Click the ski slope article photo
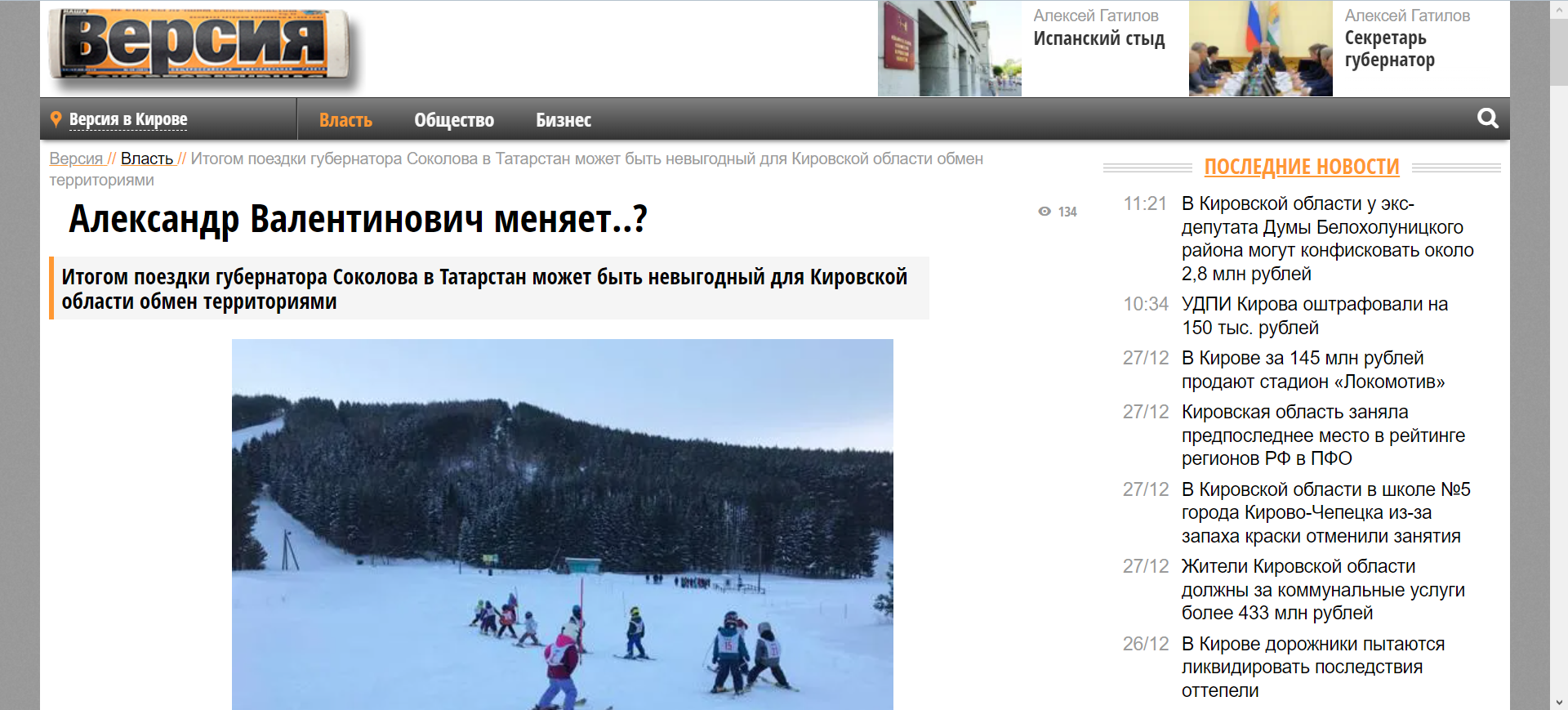1568x710 pixels. point(563,524)
